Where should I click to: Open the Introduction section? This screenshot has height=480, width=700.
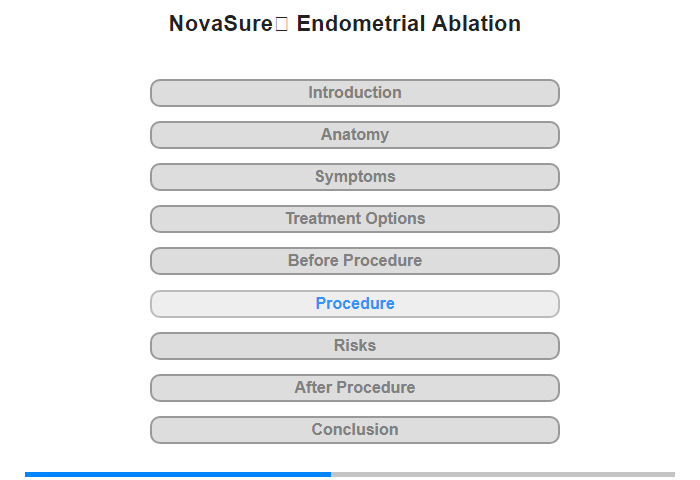point(355,93)
